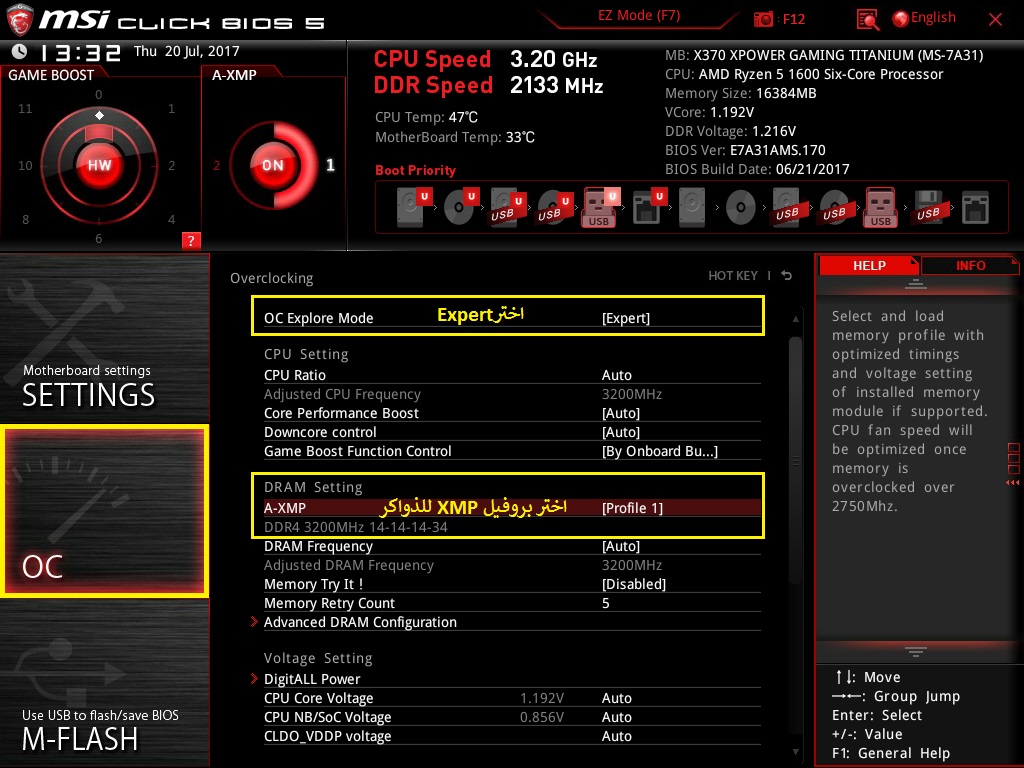
Task: Click the screenshot camera icon beside F12
Action: [763, 19]
